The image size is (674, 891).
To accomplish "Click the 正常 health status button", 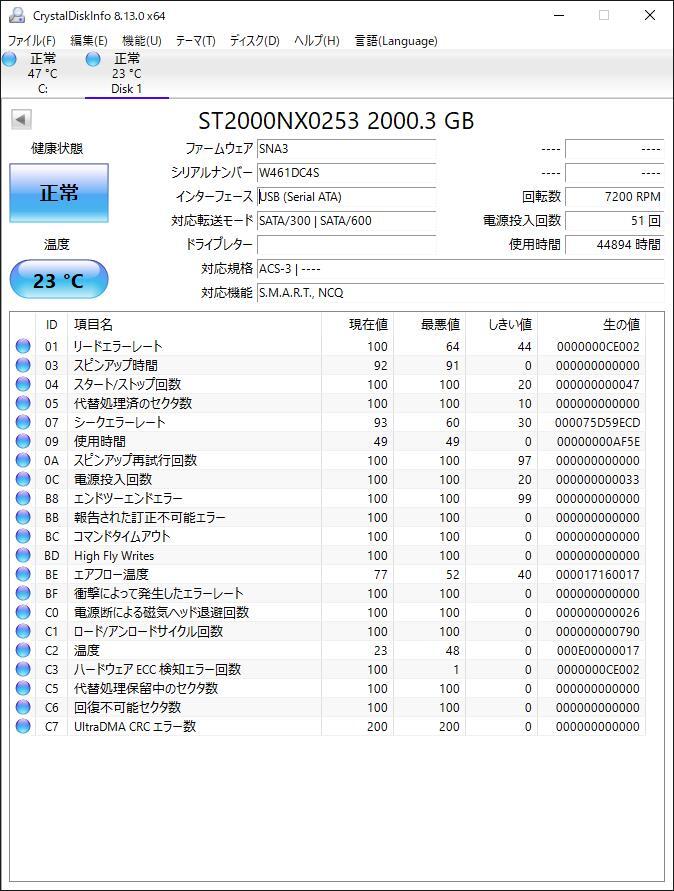I will point(59,193).
